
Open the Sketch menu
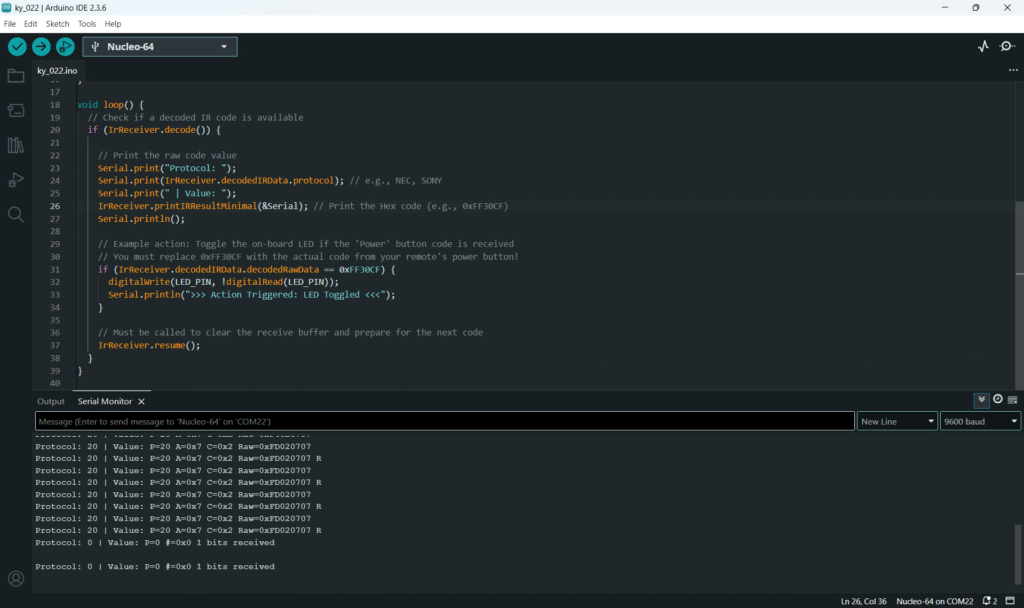(57, 23)
